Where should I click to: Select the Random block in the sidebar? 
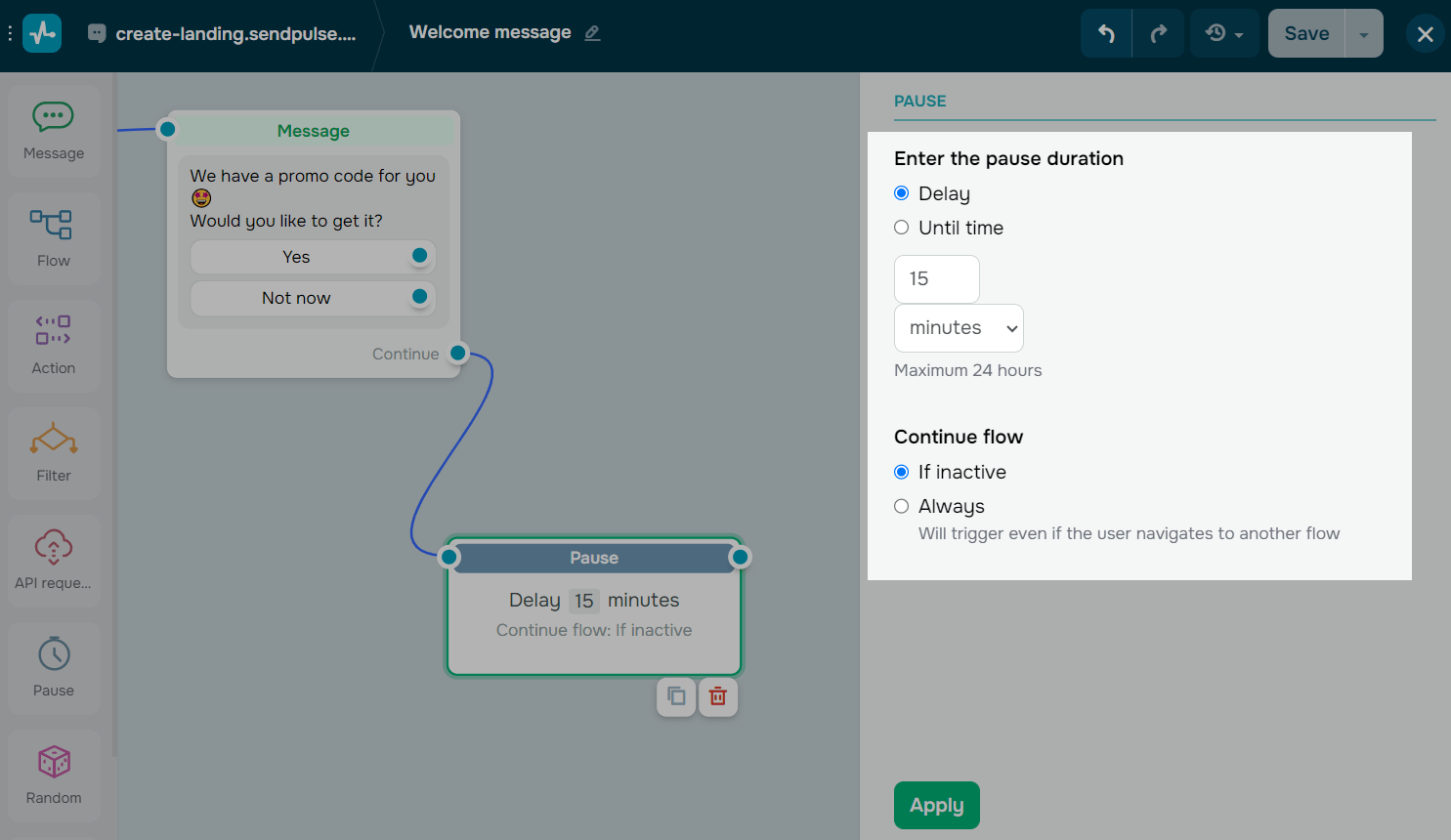pos(54,775)
